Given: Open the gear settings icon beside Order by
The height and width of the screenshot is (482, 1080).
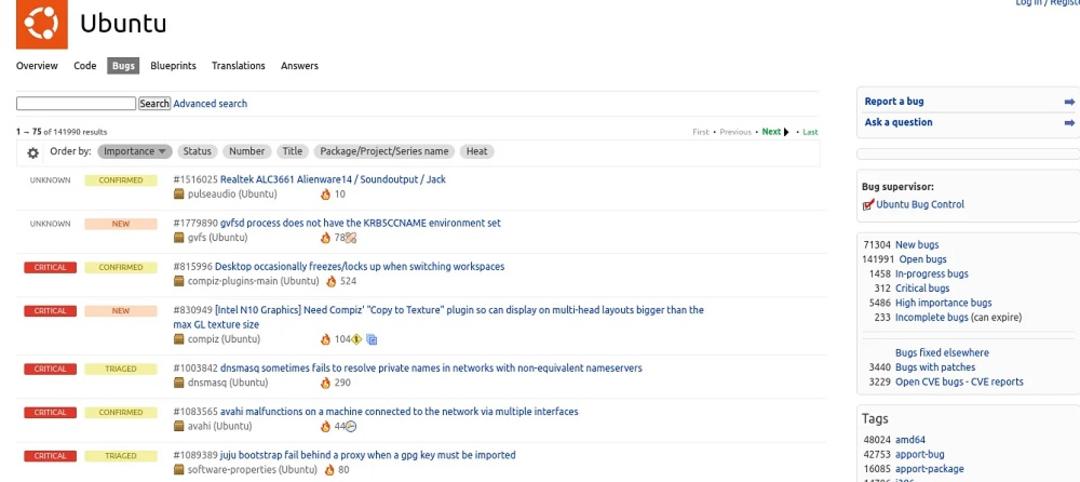Looking at the screenshot, I should coord(33,153).
